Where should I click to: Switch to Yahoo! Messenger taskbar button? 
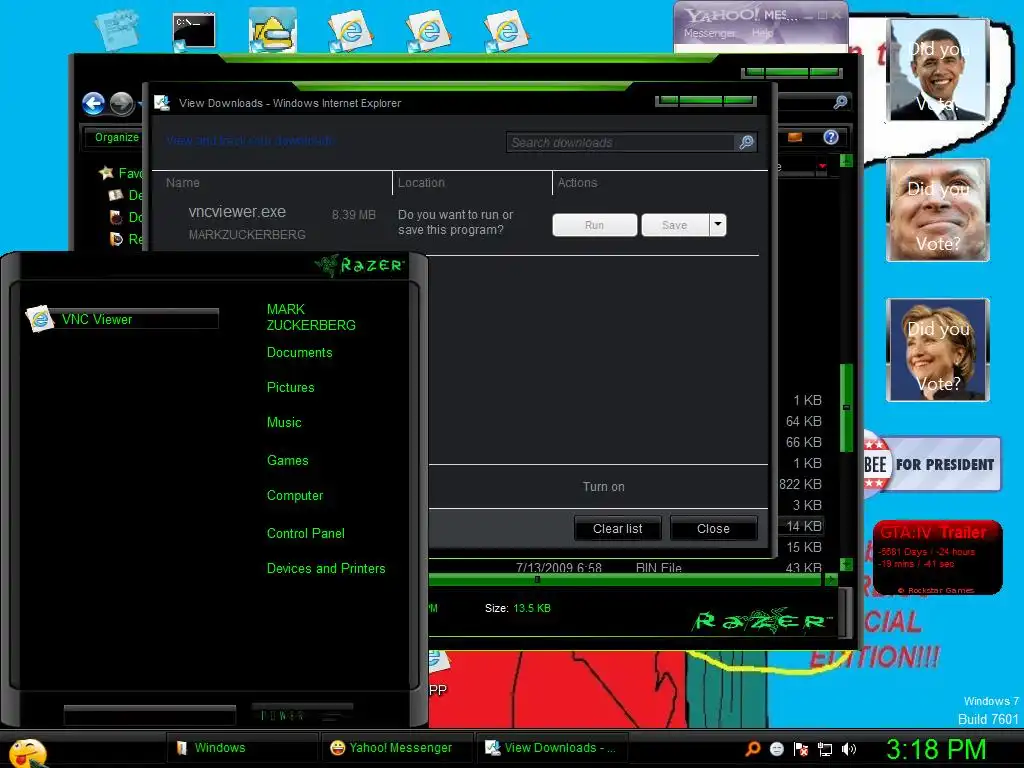(396, 748)
